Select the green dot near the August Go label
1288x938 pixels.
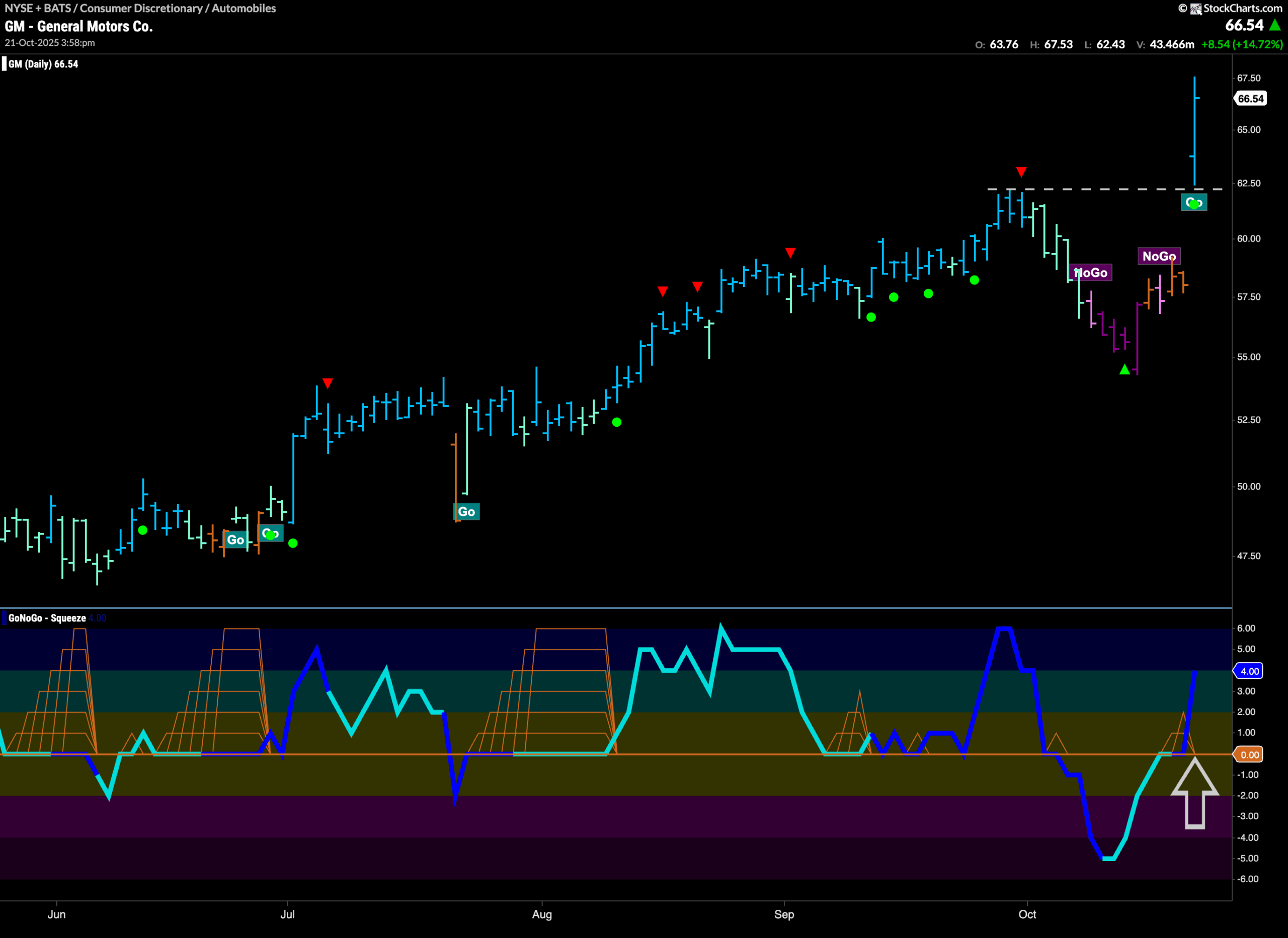coord(617,422)
